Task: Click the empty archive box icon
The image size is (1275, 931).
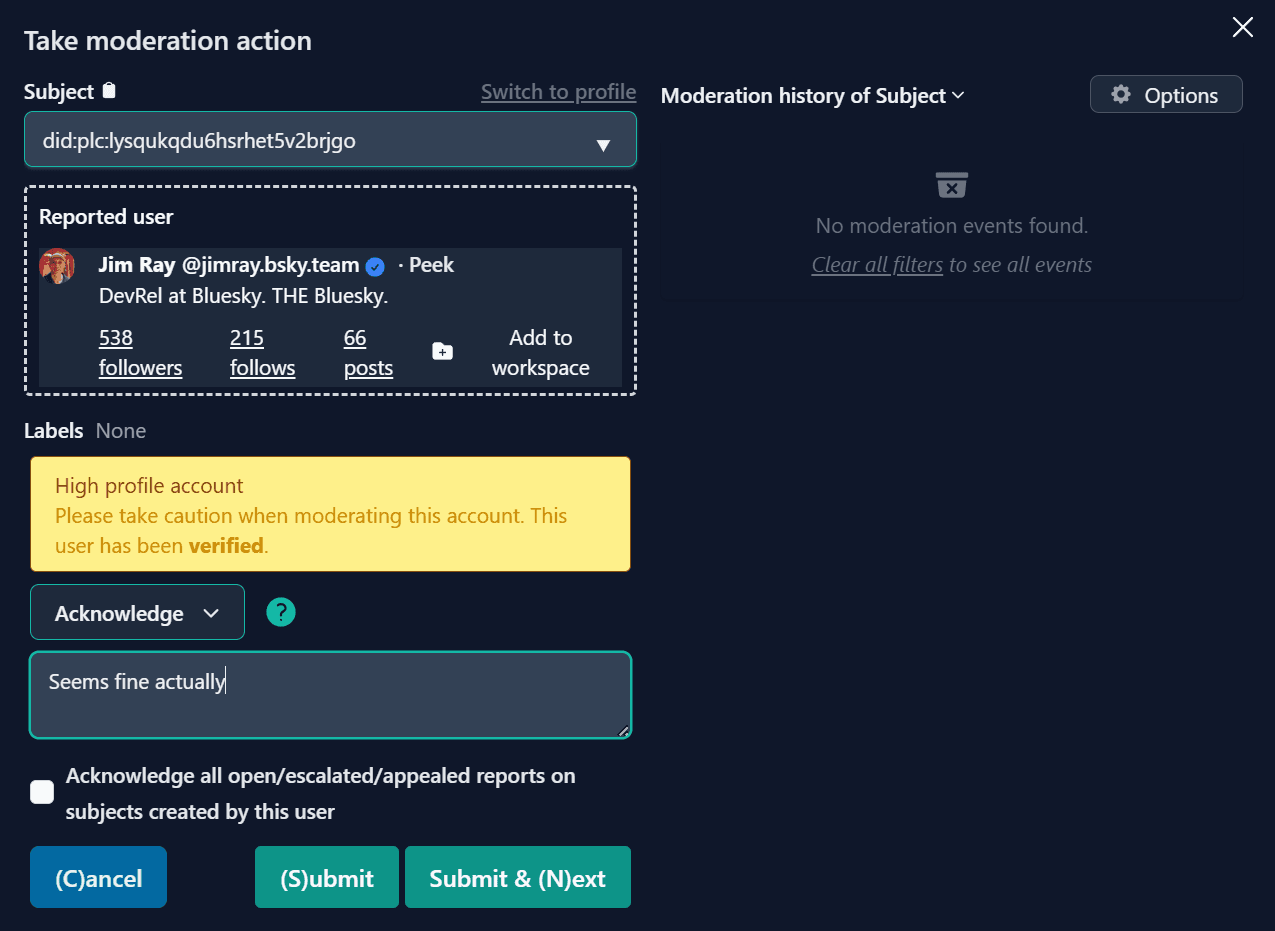Action: (x=951, y=185)
